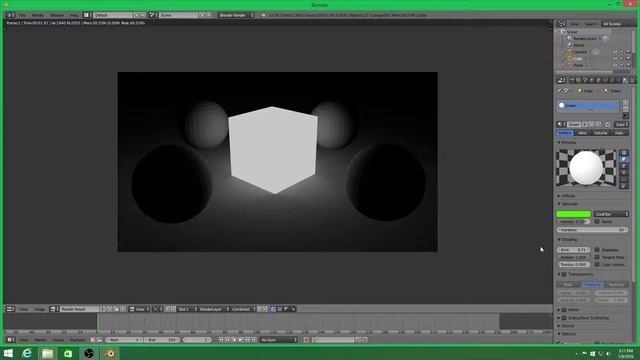Adjust the Hardness slider

point(593,230)
